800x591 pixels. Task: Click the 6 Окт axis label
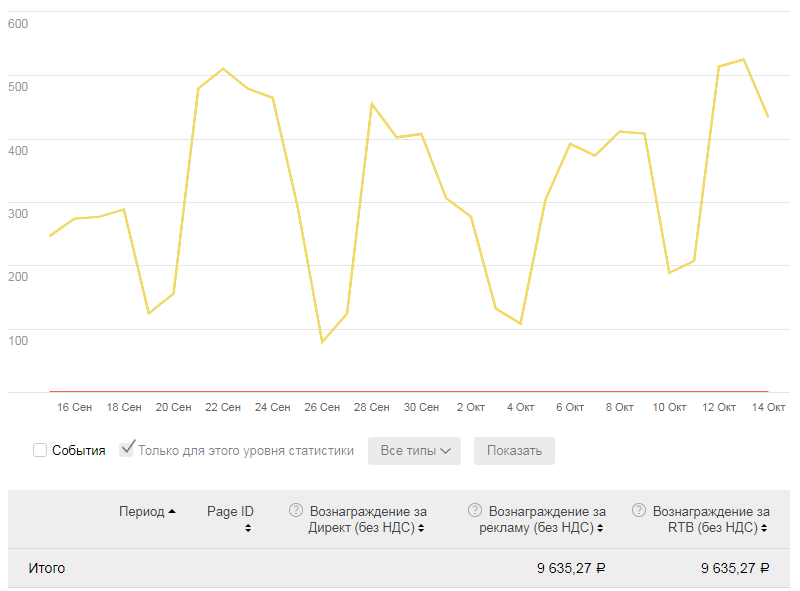[570, 407]
